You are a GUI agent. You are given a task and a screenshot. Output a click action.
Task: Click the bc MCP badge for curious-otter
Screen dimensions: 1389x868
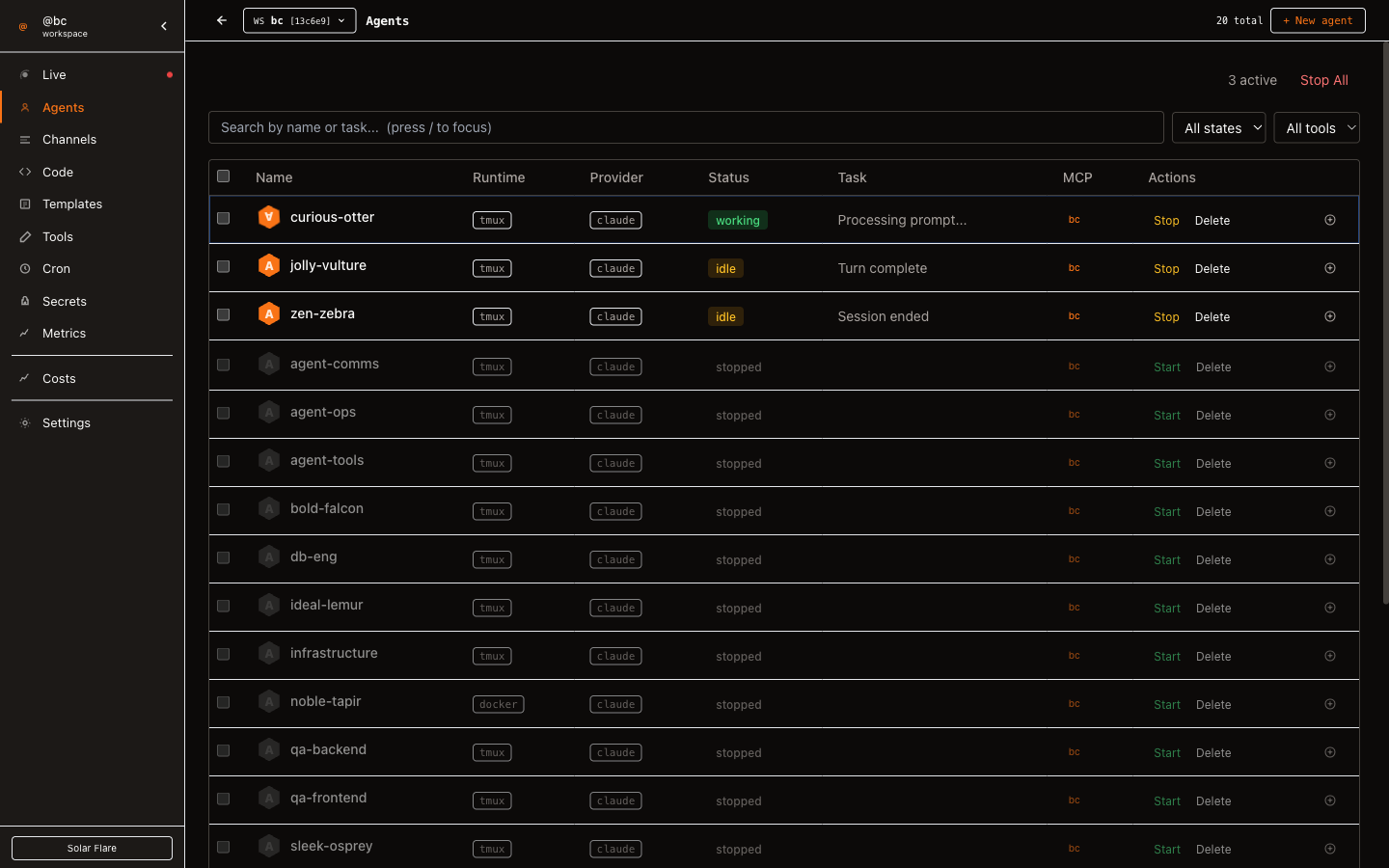coord(1074,220)
